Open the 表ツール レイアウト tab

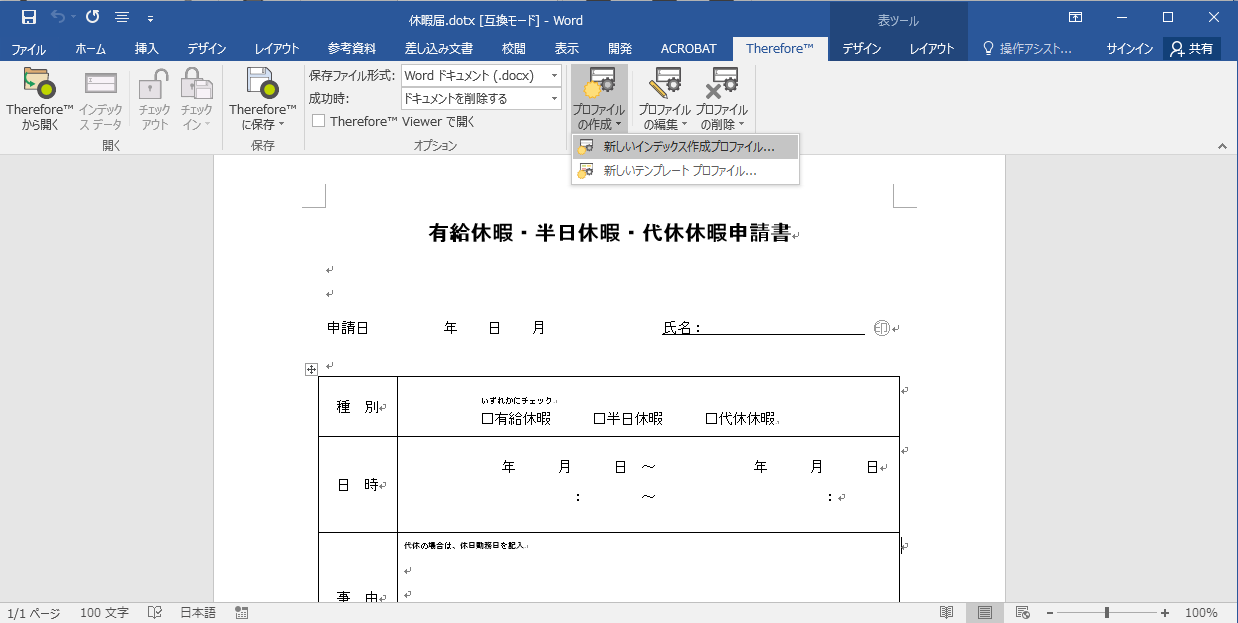(932, 49)
